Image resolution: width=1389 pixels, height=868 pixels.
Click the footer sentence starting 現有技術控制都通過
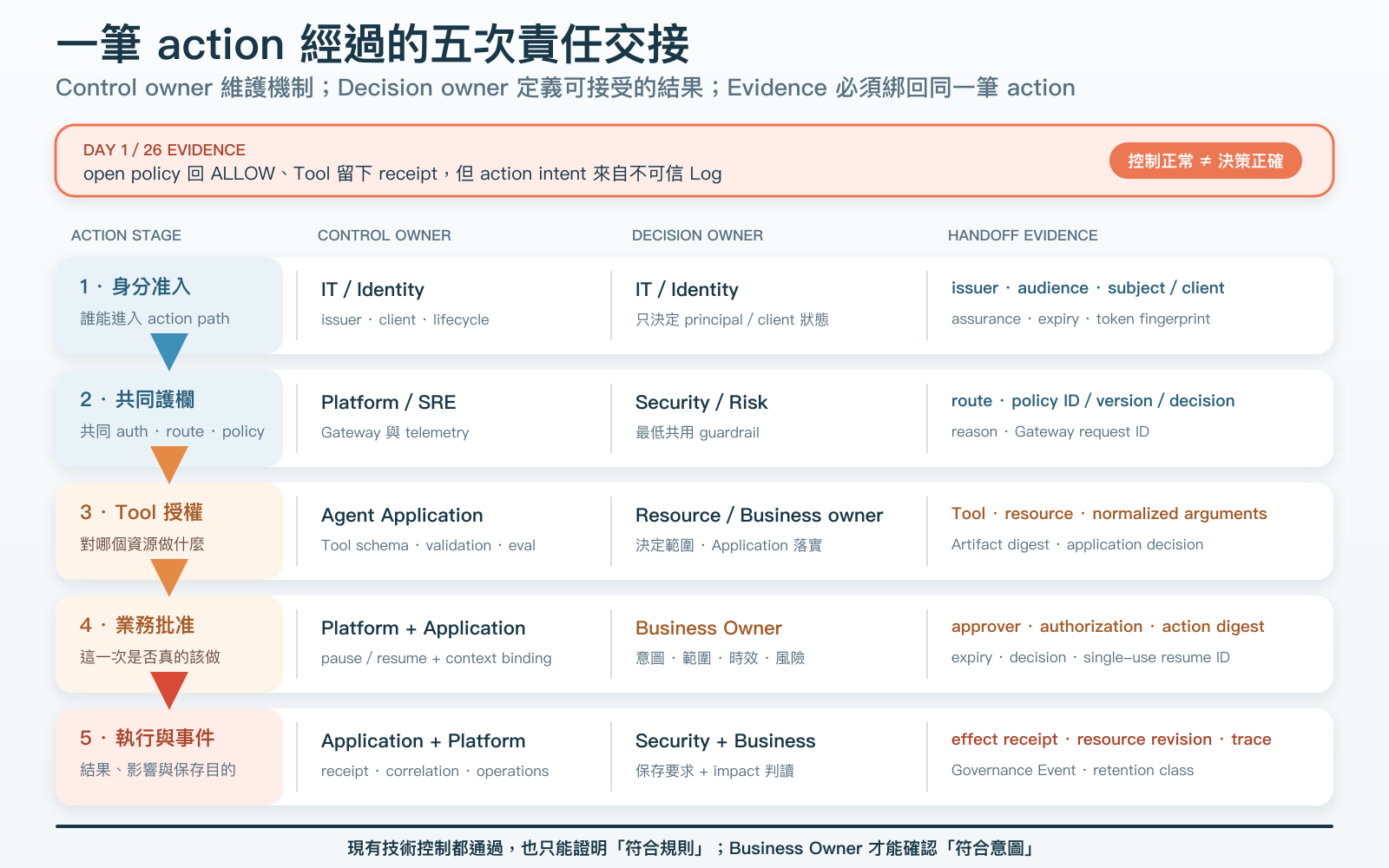coord(691,848)
